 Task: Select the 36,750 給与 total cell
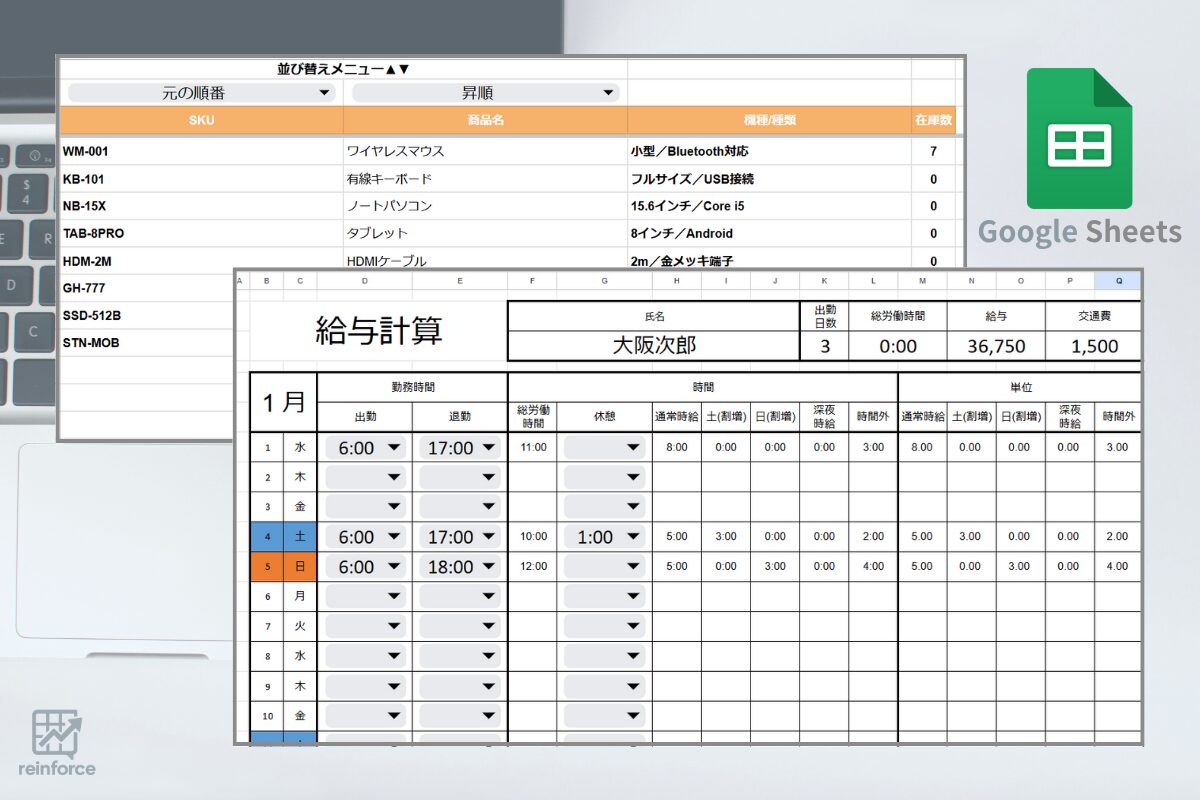pos(995,345)
